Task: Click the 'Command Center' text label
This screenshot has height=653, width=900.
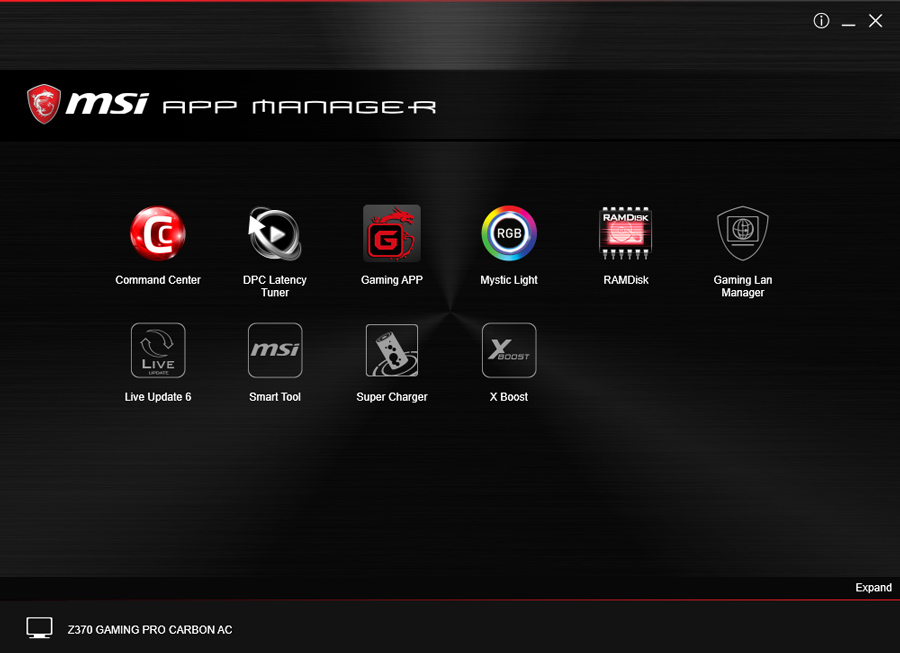Action: tap(158, 280)
